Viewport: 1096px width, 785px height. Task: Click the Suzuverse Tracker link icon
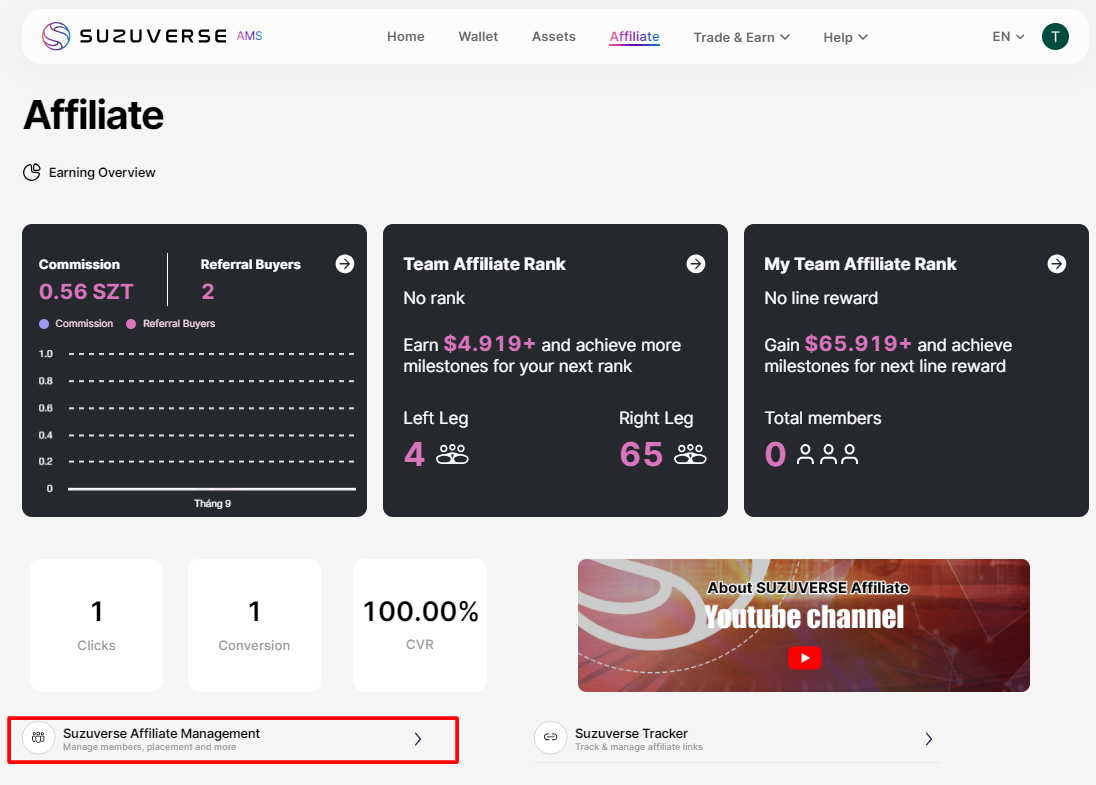pos(549,738)
